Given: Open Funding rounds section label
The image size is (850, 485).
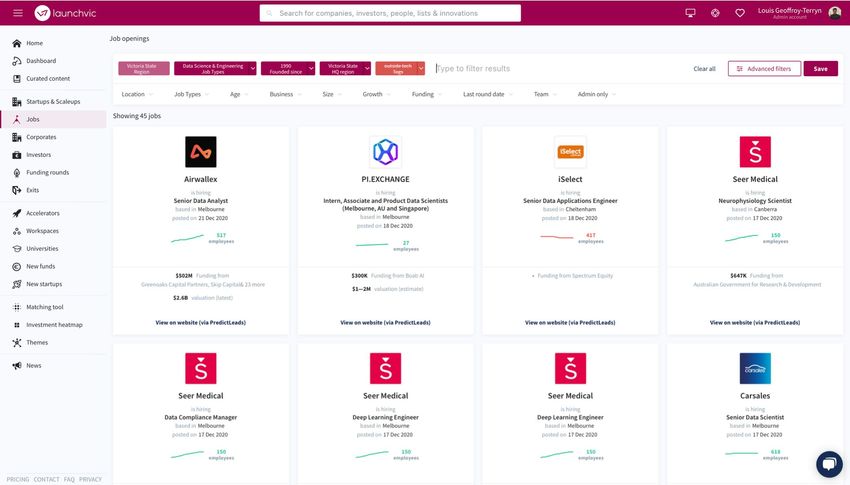Looking at the screenshot, I should pos(48,173).
